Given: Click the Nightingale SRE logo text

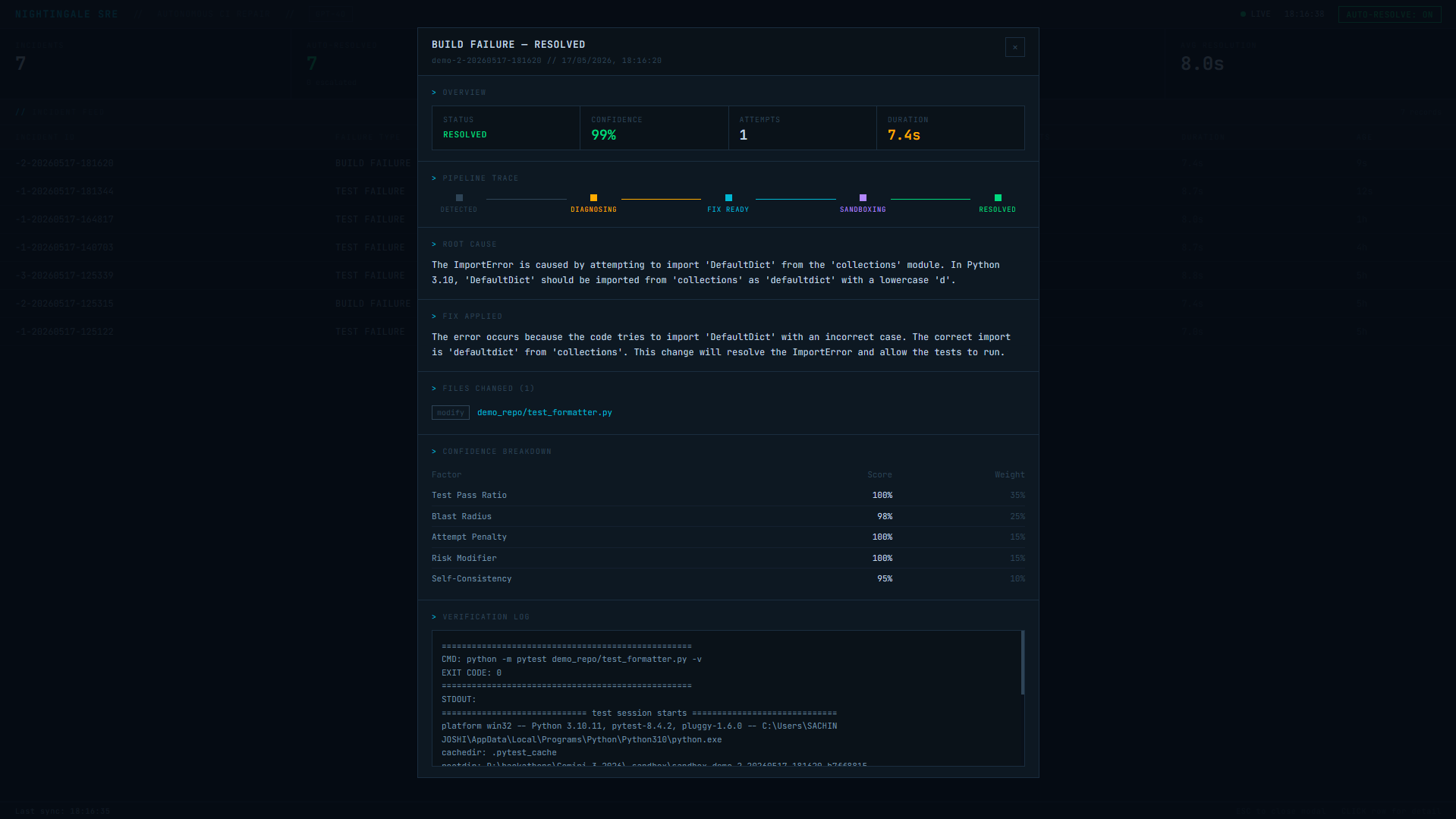Looking at the screenshot, I should tap(67, 14).
